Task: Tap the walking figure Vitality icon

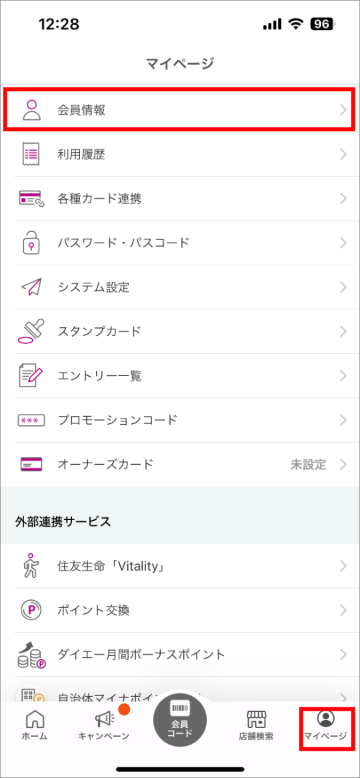Action: [x=31, y=566]
